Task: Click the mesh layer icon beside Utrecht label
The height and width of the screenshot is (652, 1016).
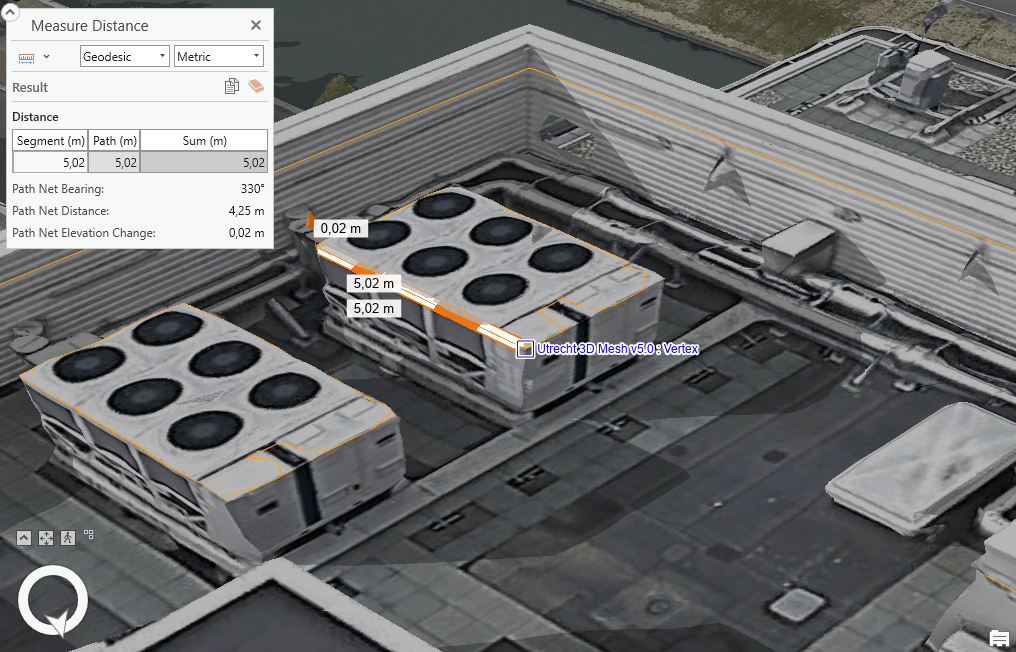Action: point(525,349)
